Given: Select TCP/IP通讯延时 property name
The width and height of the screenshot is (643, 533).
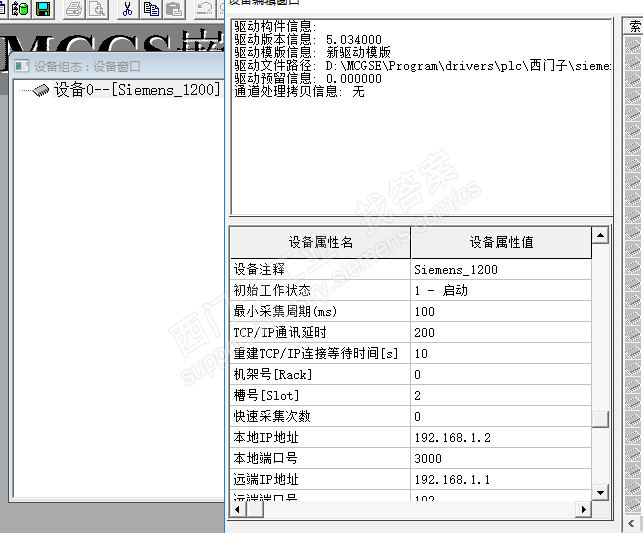Looking at the screenshot, I should coord(320,333).
